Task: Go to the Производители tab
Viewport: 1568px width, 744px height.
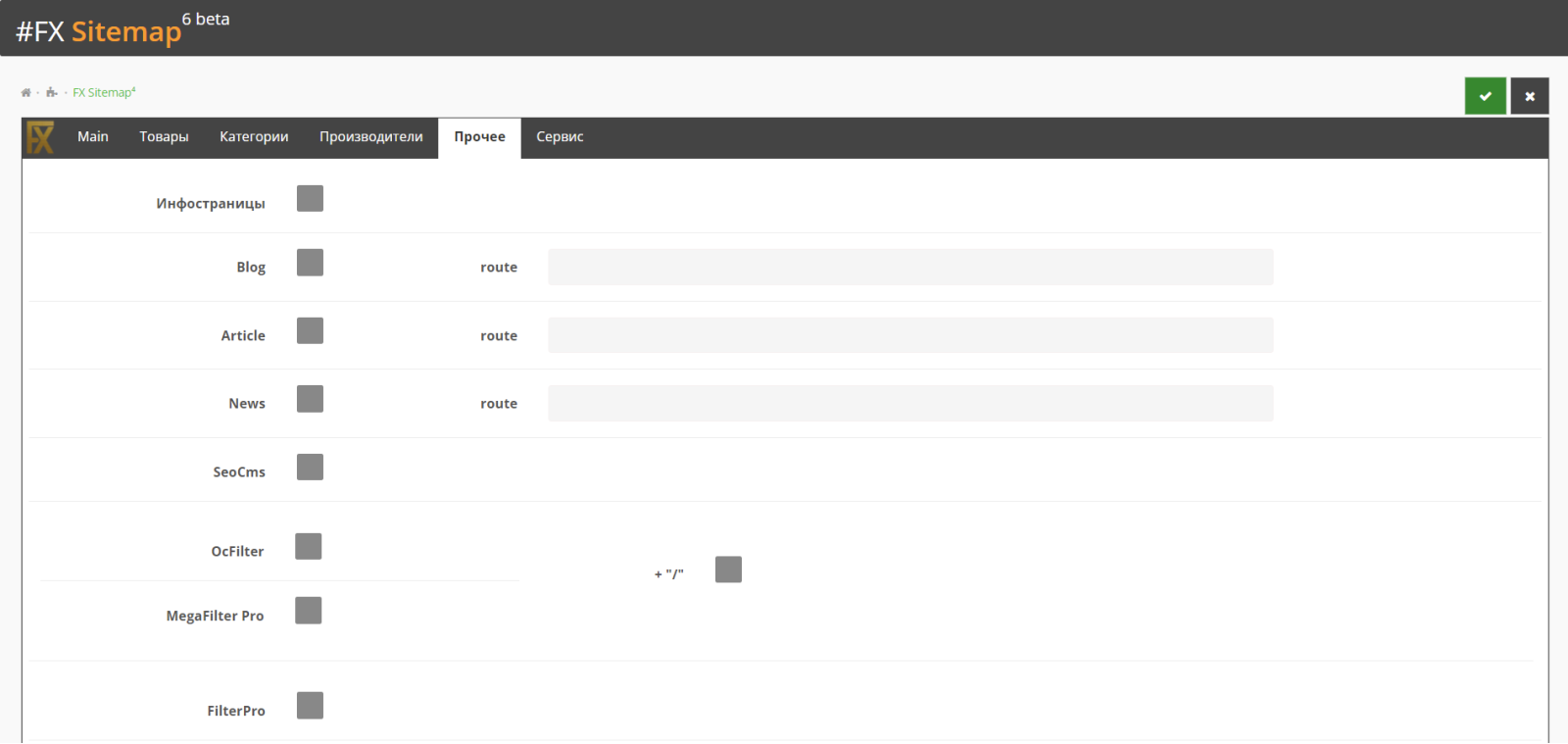Action: pyautogui.click(x=371, y=137)
